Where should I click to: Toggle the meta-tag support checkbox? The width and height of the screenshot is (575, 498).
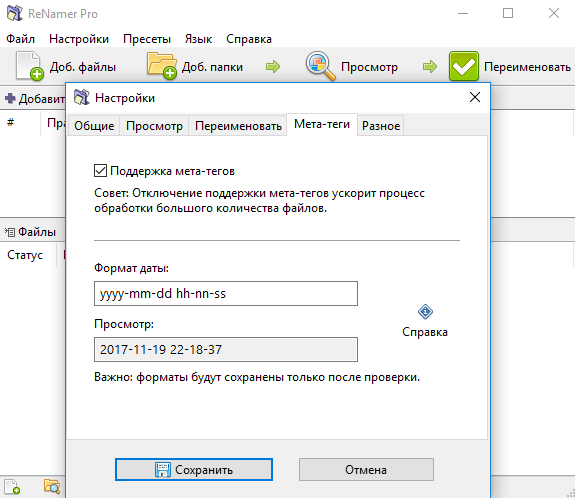(100, 171)
